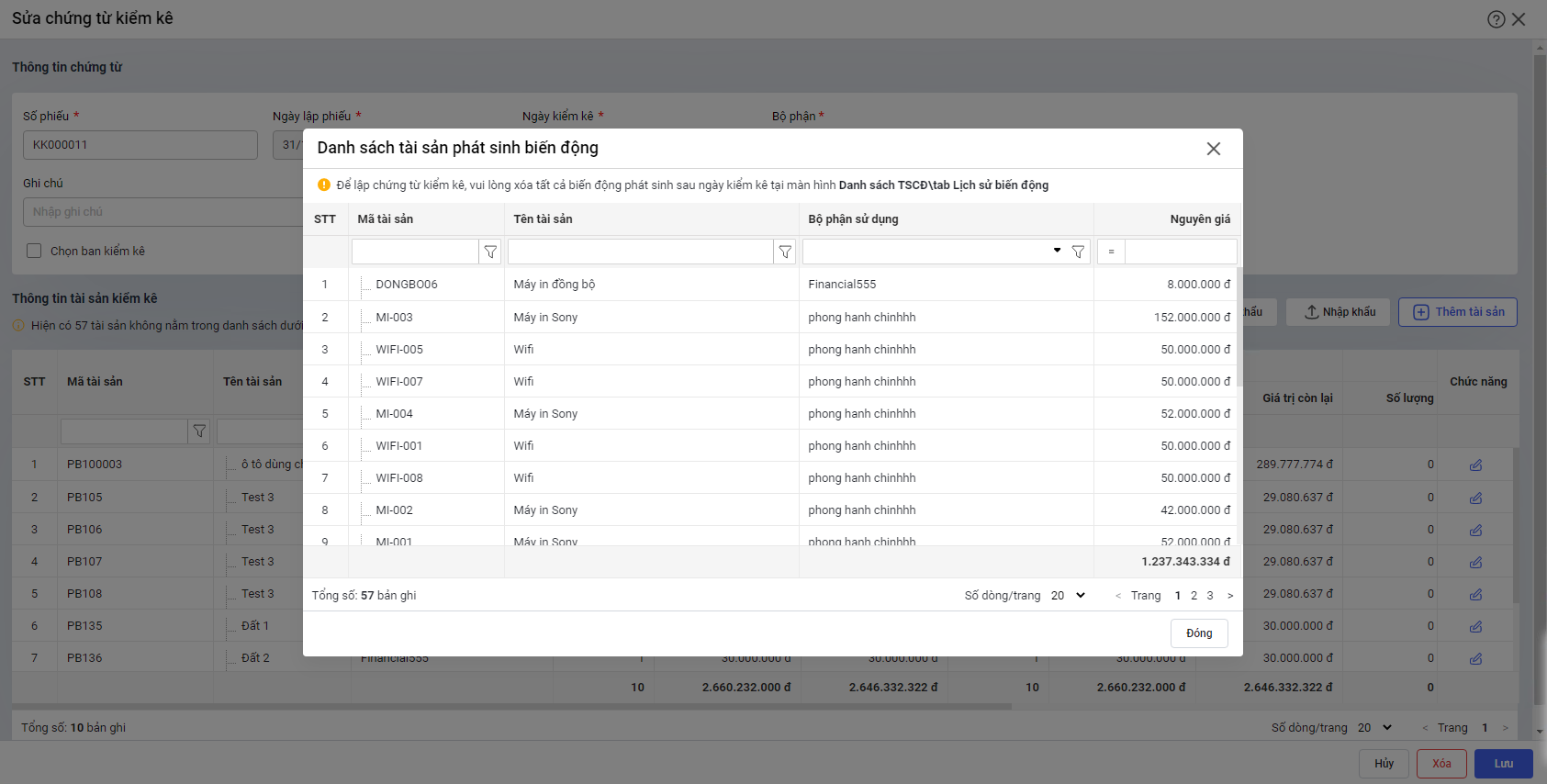This screenshot has height=784, width=1547.
Task: Click the Đóng button
Action: coord(1199,633)
